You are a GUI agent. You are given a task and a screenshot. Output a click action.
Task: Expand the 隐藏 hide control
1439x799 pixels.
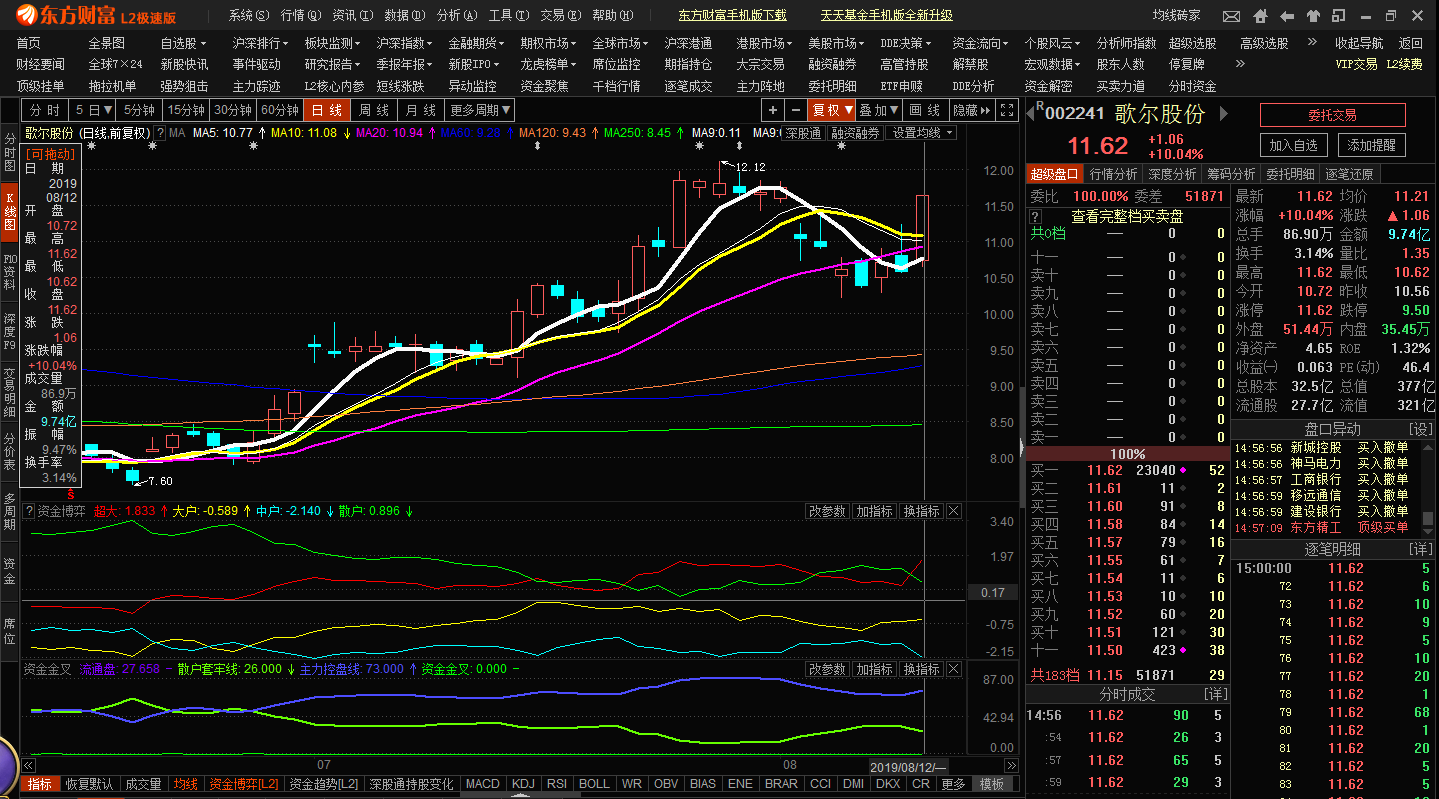tap(972, 110)
